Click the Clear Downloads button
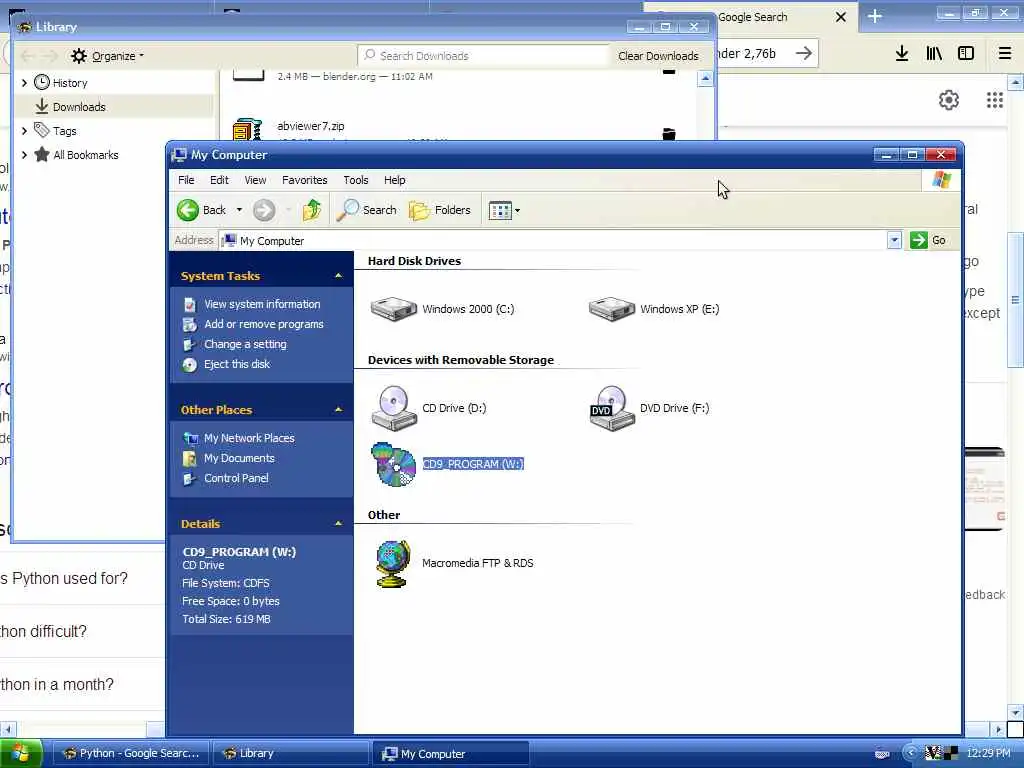The image size is (1024, 768). click(658, 56)
